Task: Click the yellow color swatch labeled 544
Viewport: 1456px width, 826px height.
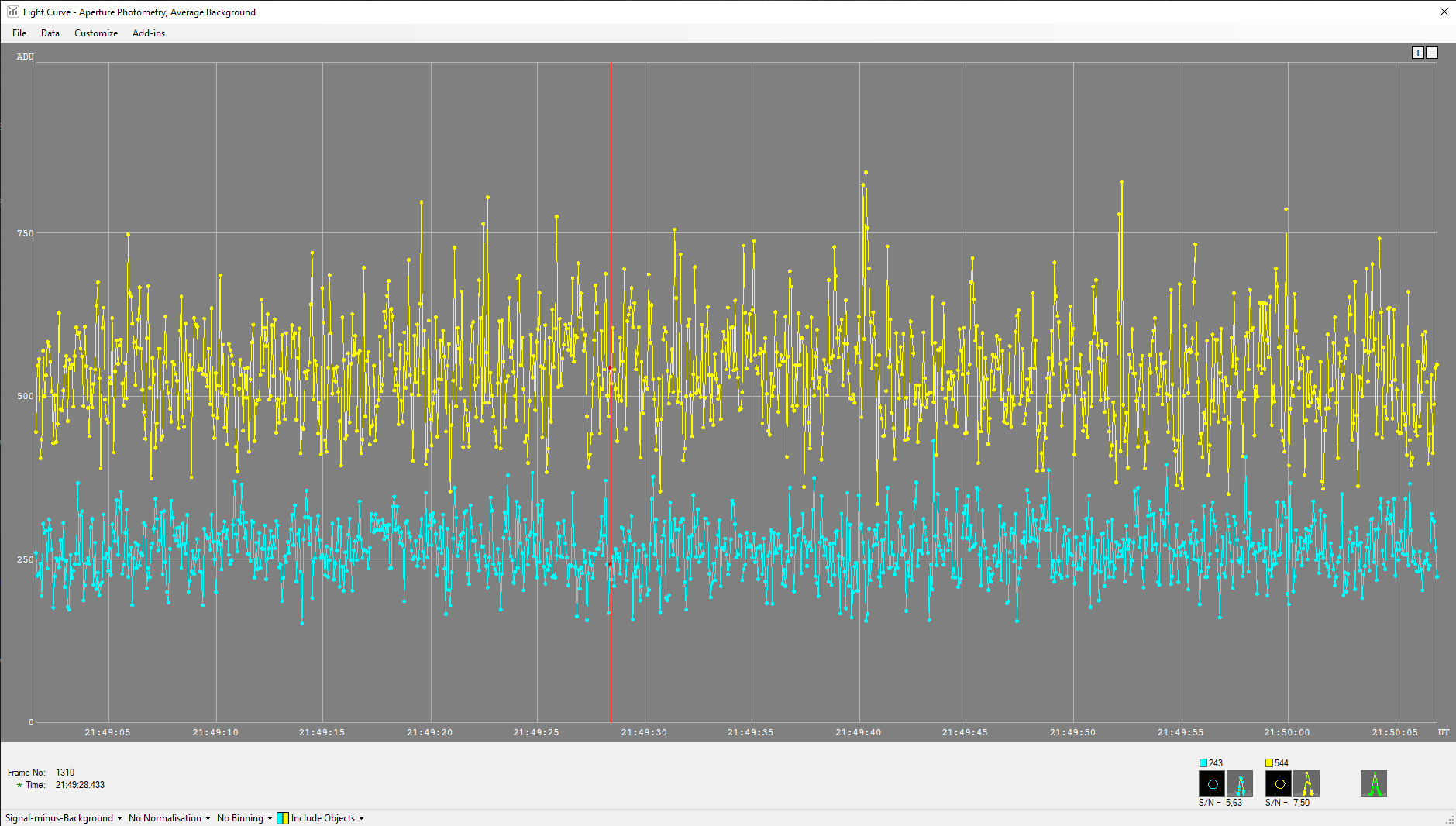Action: tap(1269, 763)
